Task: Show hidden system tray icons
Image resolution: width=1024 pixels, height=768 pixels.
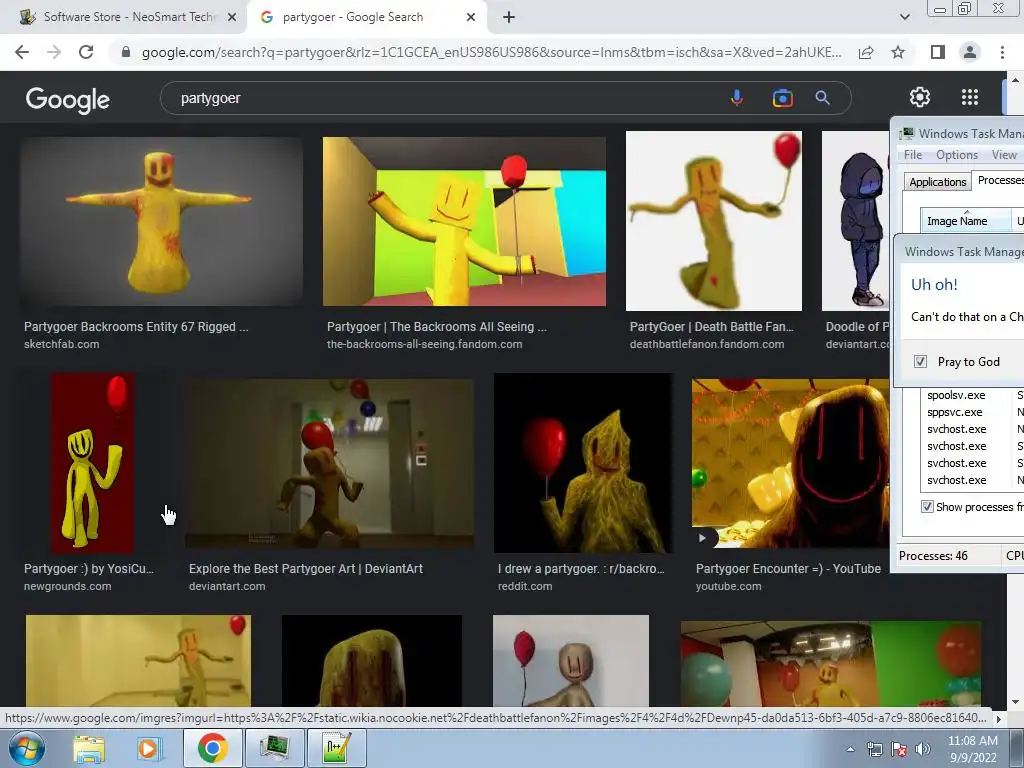Action: pyautogui.click(x=850, y=749)
